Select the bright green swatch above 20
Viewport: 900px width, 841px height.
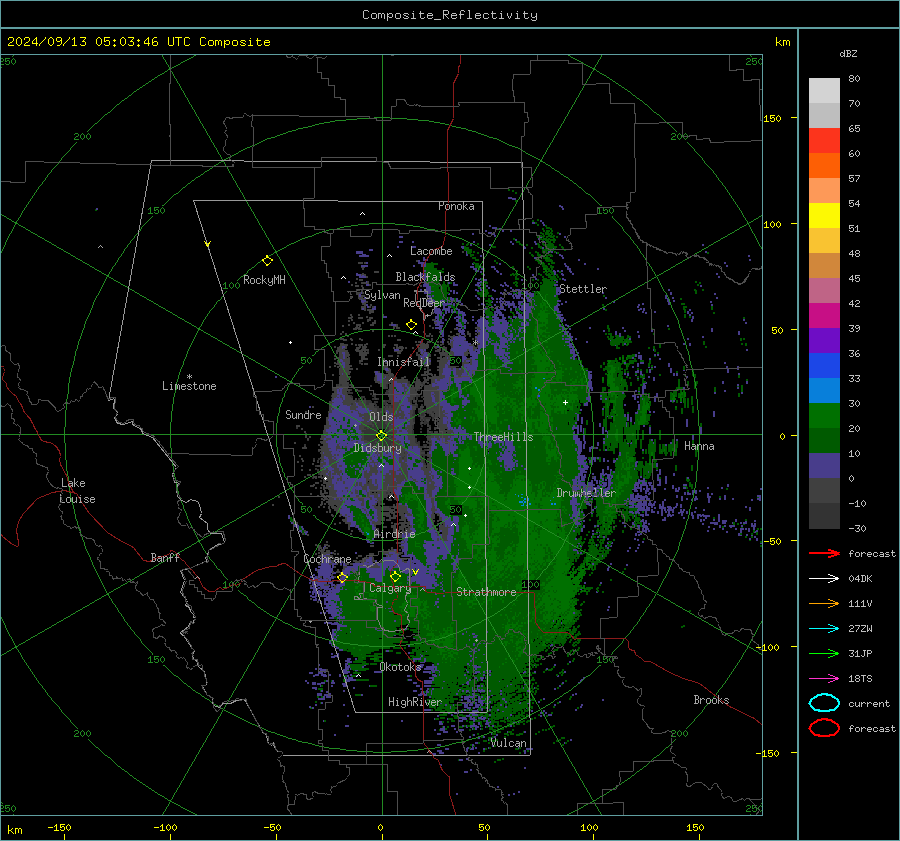[824, 416]
